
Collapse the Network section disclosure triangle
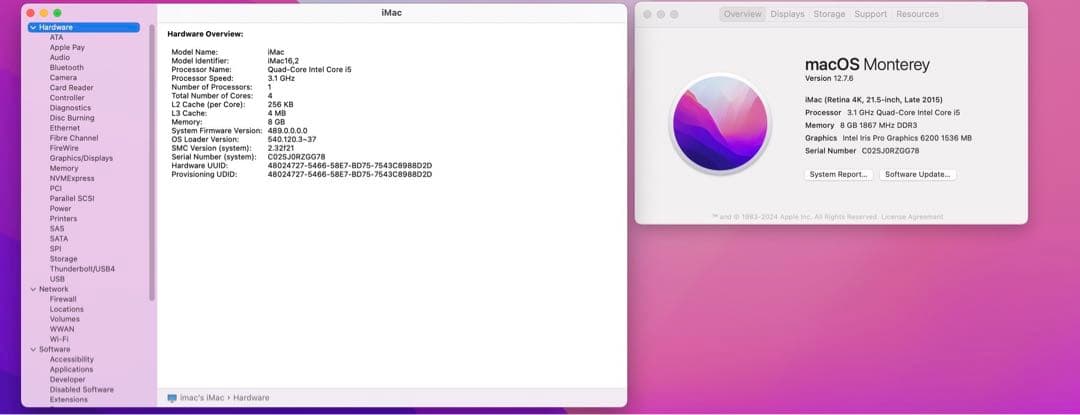[x=33, y=289]
